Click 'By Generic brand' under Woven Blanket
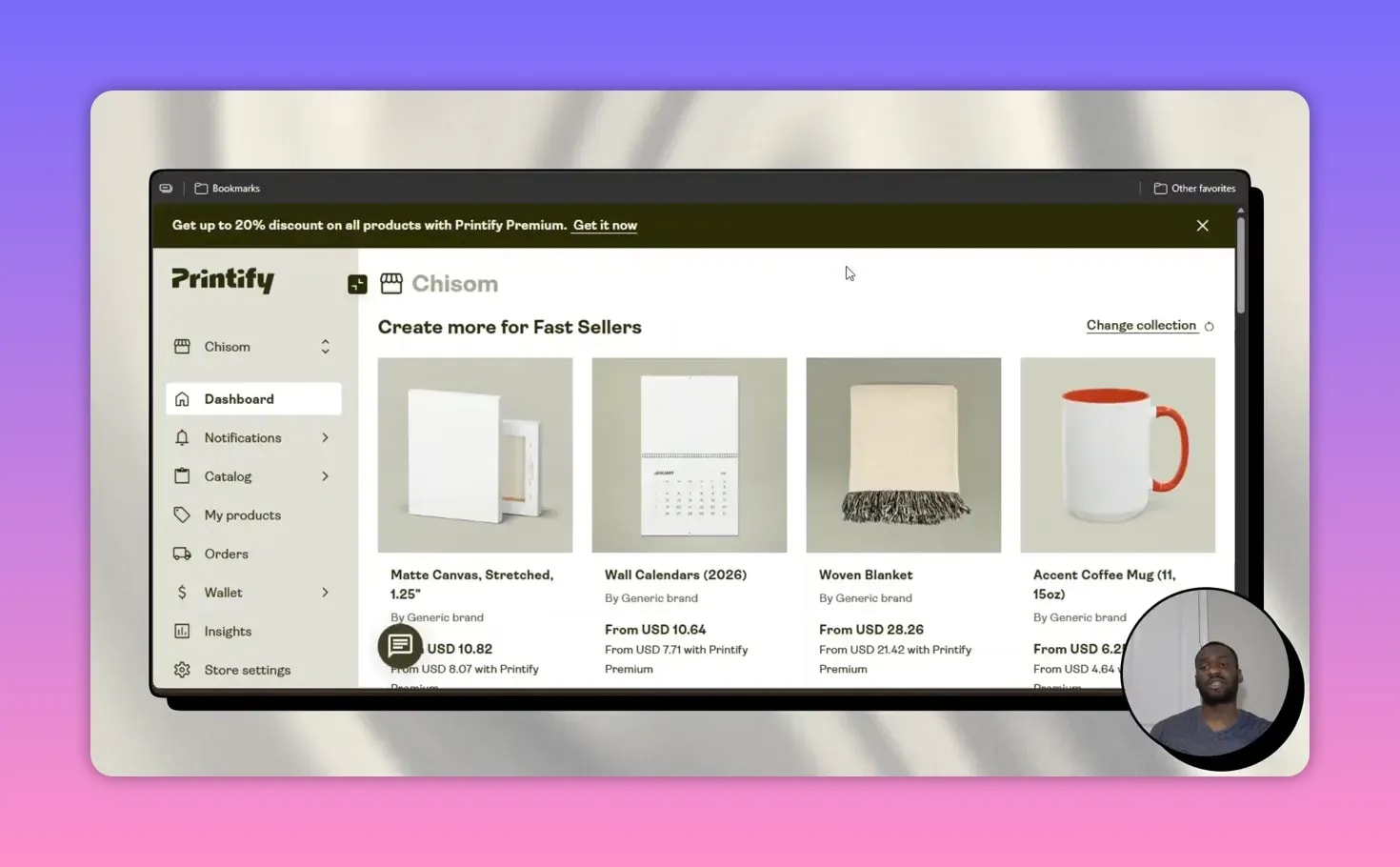The height and width of the screenshot is (867, 1400). [x=866, y=598]
